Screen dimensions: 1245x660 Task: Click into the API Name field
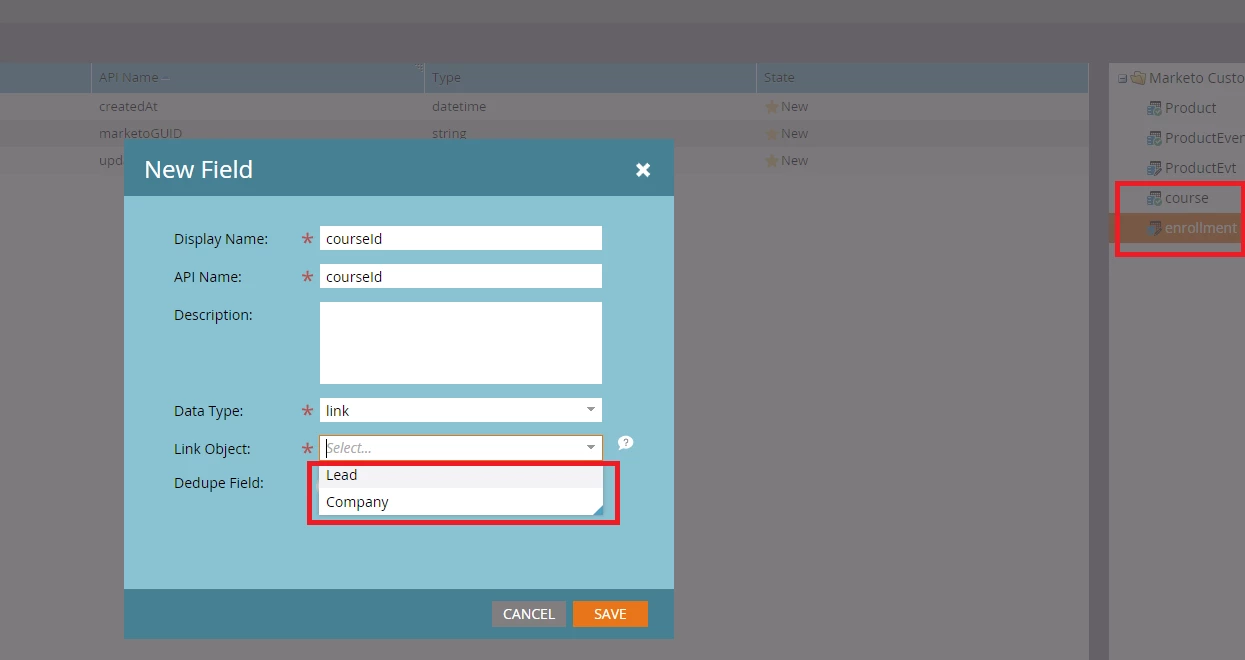coord(461,276)
